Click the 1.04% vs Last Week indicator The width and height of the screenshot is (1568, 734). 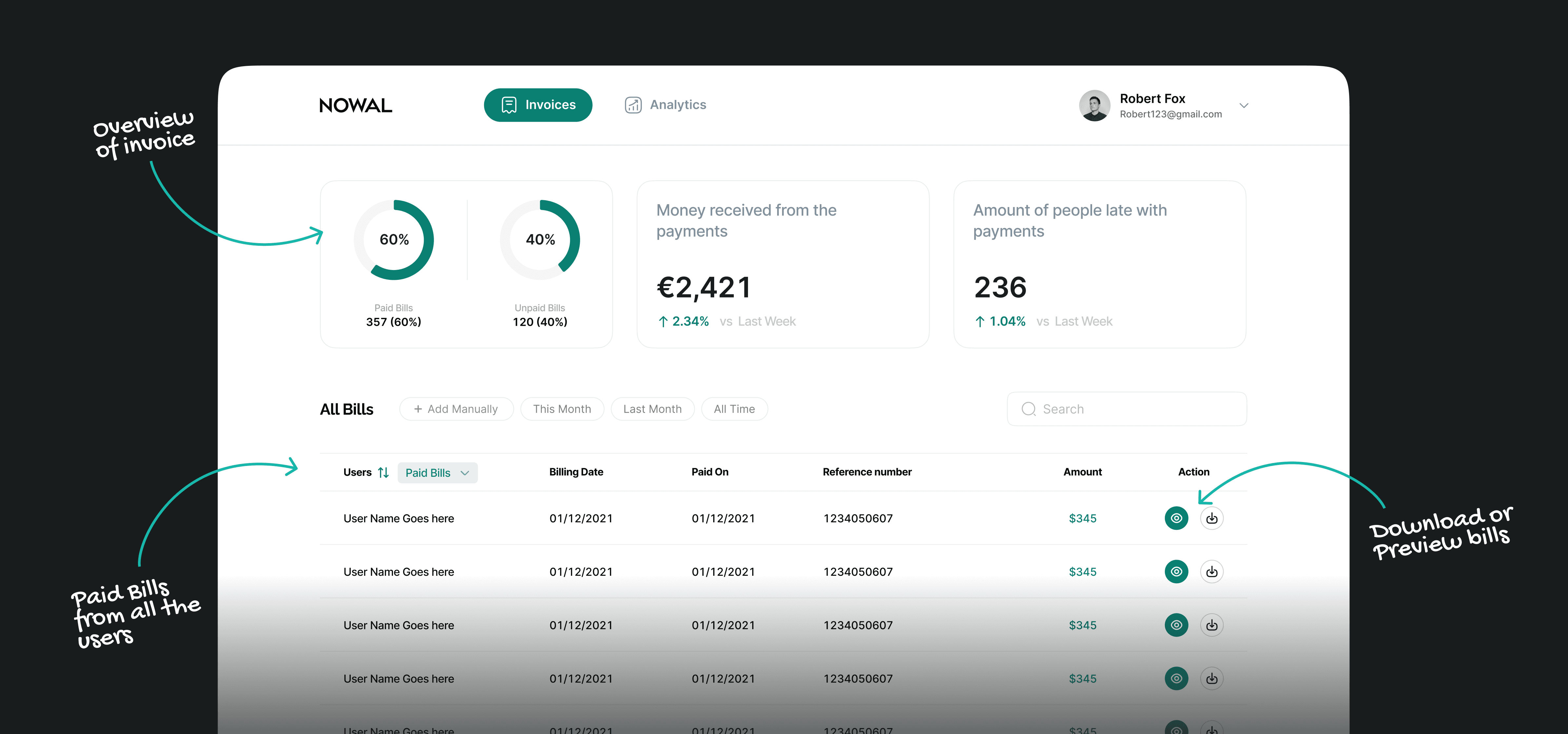pos(1043,321)
